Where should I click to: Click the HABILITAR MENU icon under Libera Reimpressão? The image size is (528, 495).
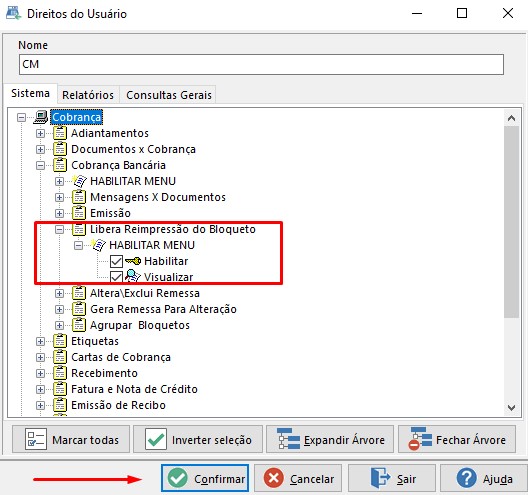[99, 245]
